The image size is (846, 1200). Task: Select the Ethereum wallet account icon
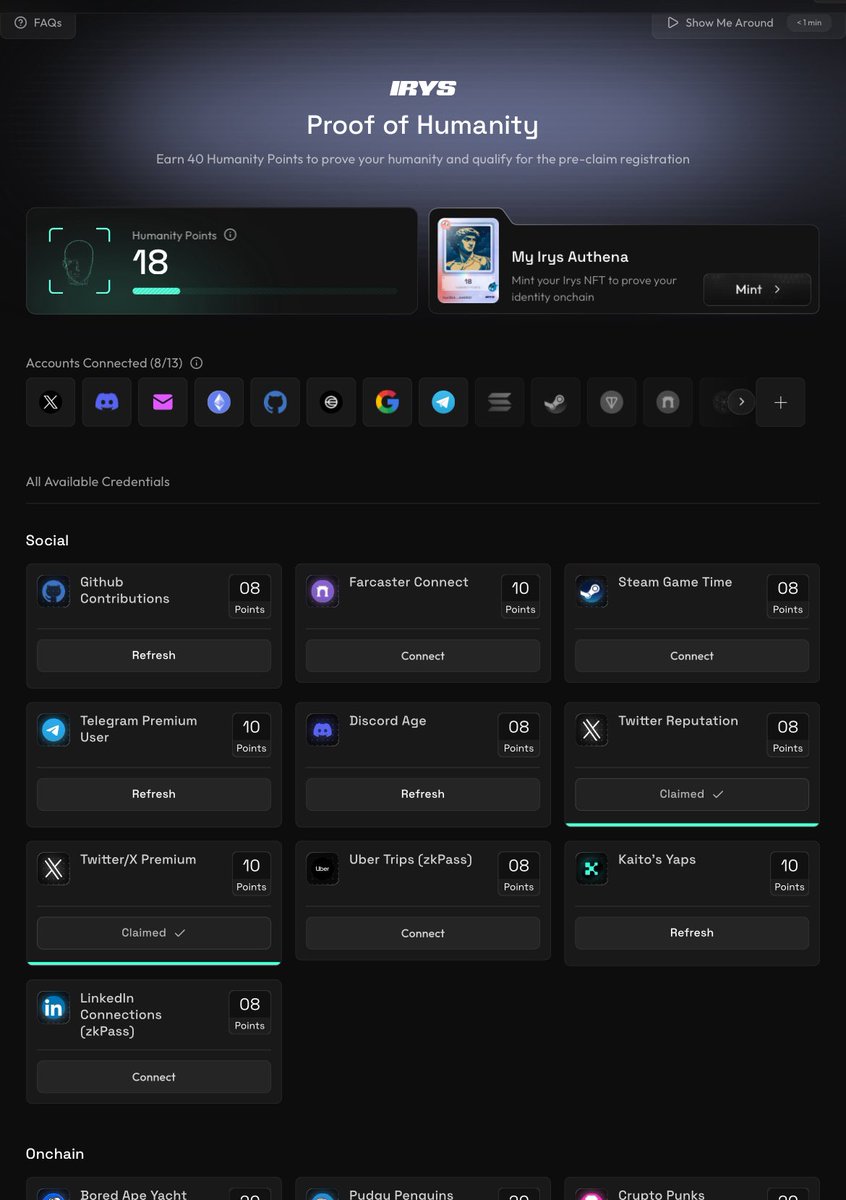(219, 402)
